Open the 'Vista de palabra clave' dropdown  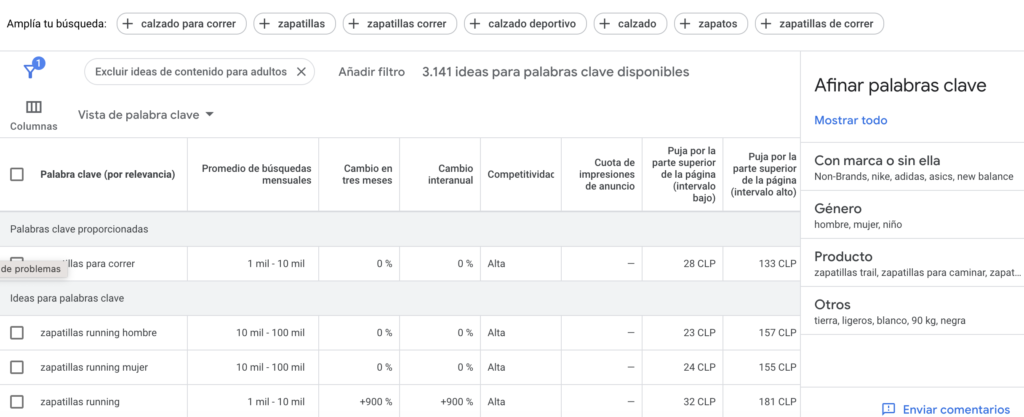coord(146,115)
